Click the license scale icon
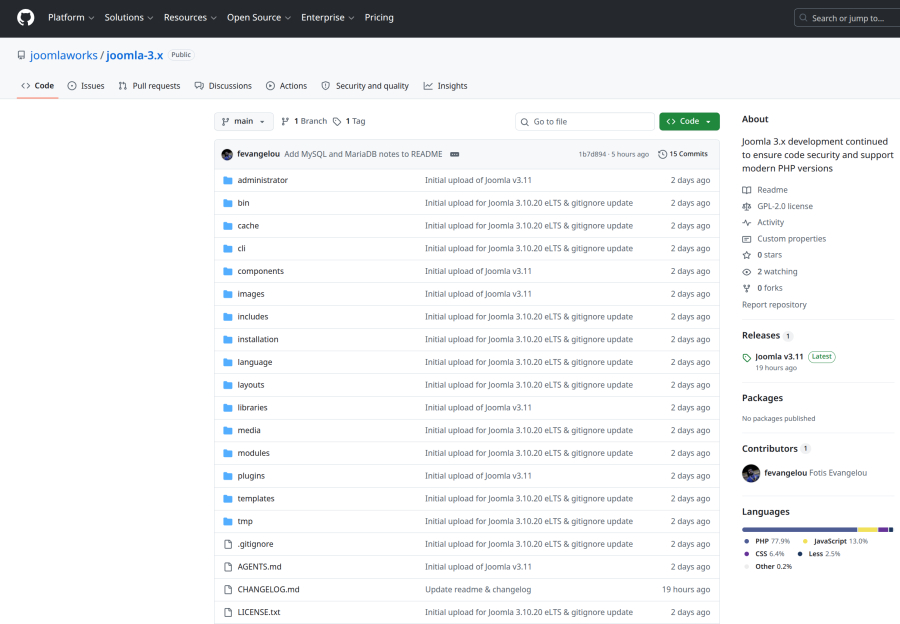 coord(746,206)
